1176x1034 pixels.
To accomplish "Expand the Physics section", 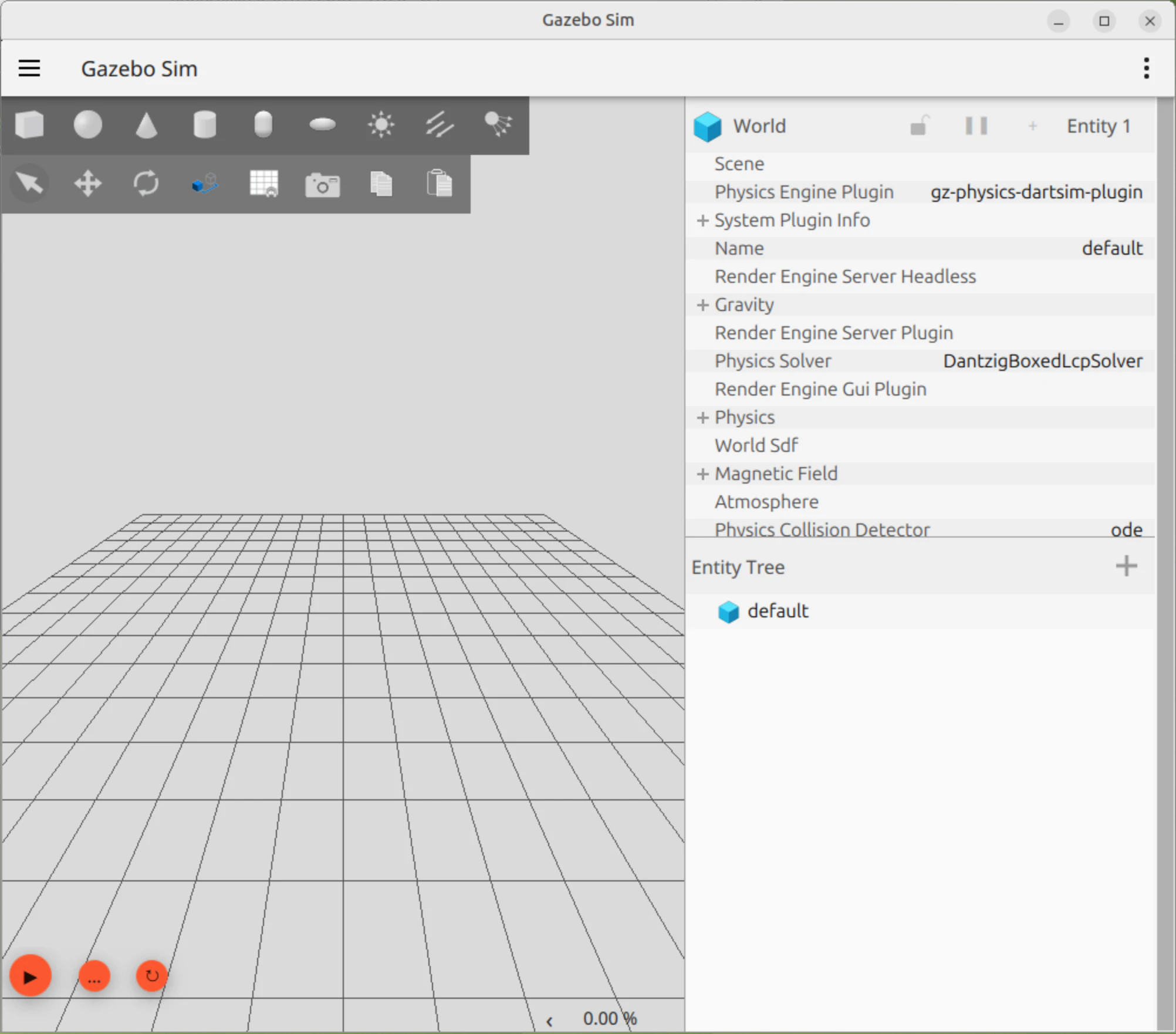I will (702, 418).
